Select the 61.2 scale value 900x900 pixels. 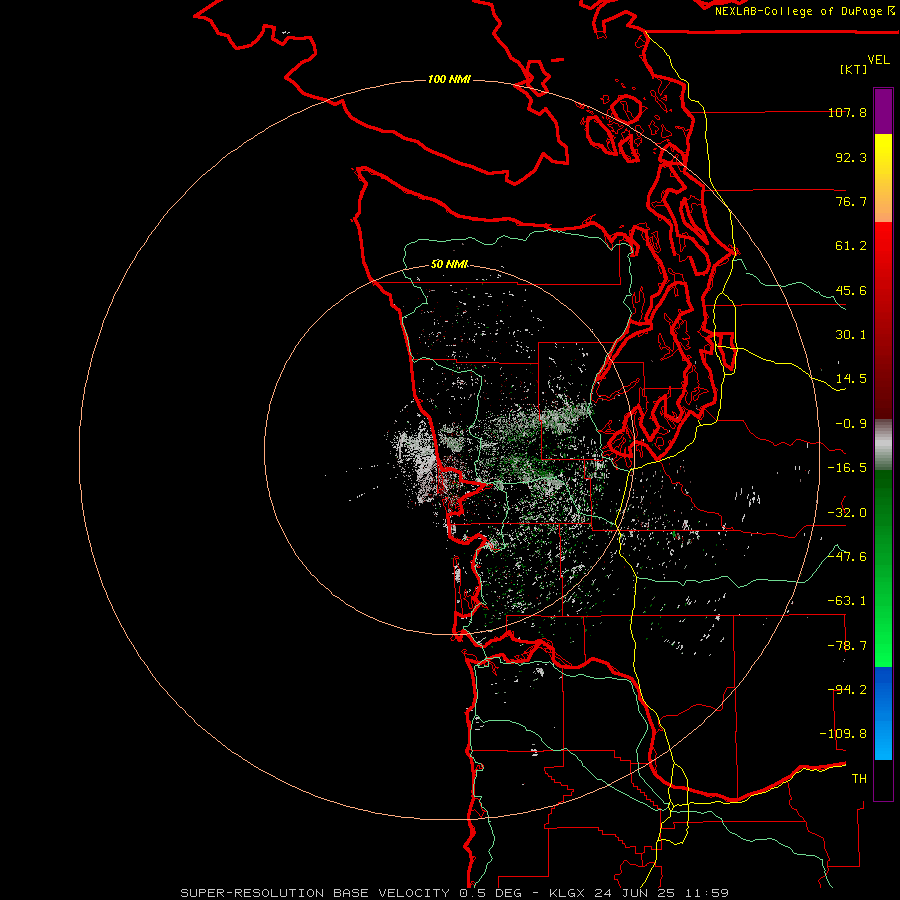(x=851, y=246)
